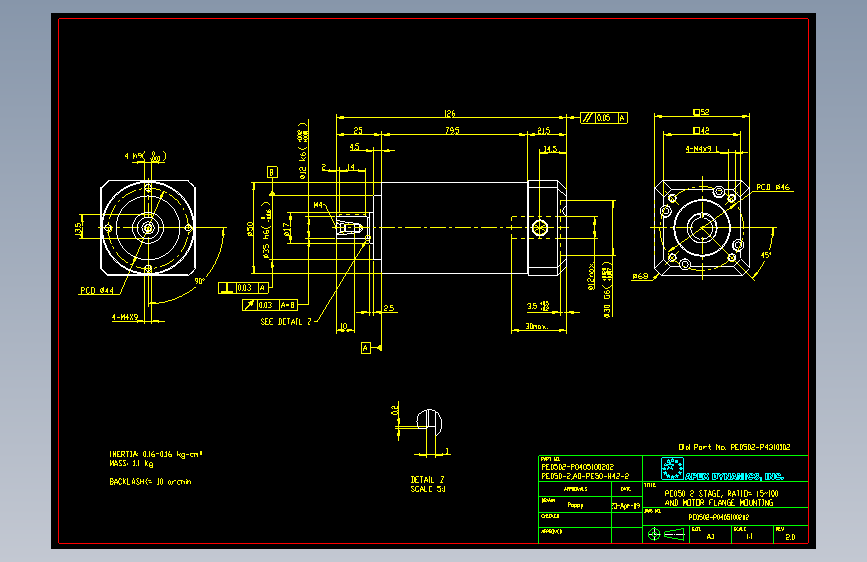Click the 45° angle dimension

[x=766, y=255]
